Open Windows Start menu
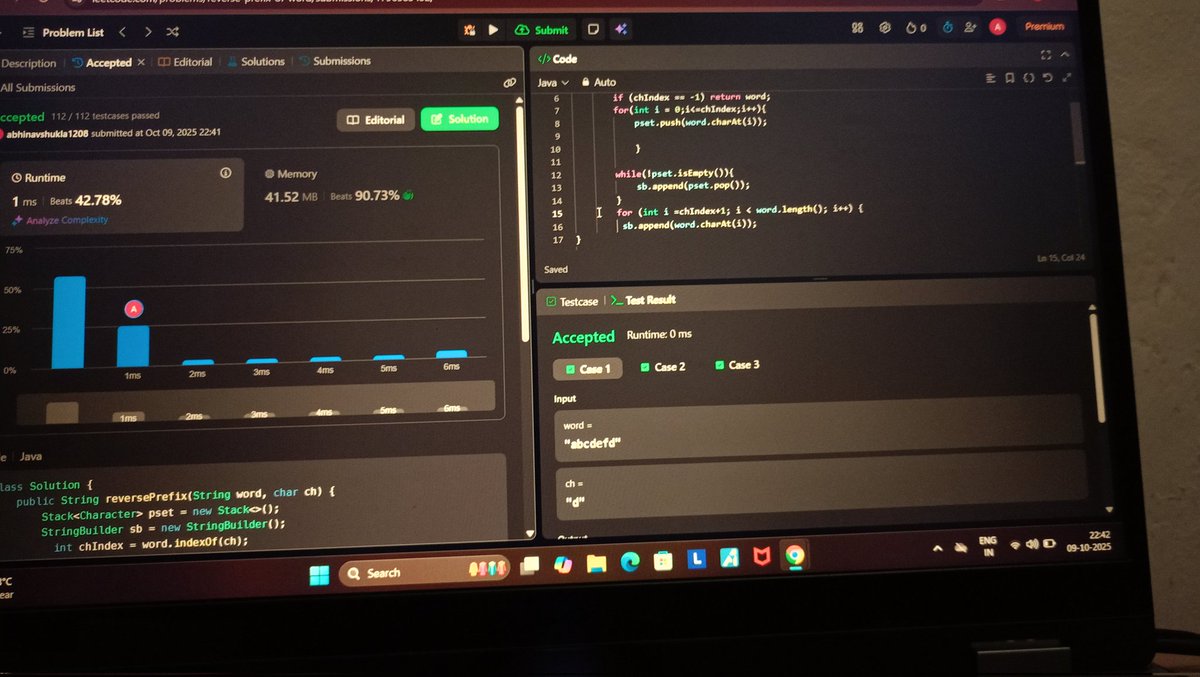This screenshot has width=1200, height=677. tap(319, 573)
